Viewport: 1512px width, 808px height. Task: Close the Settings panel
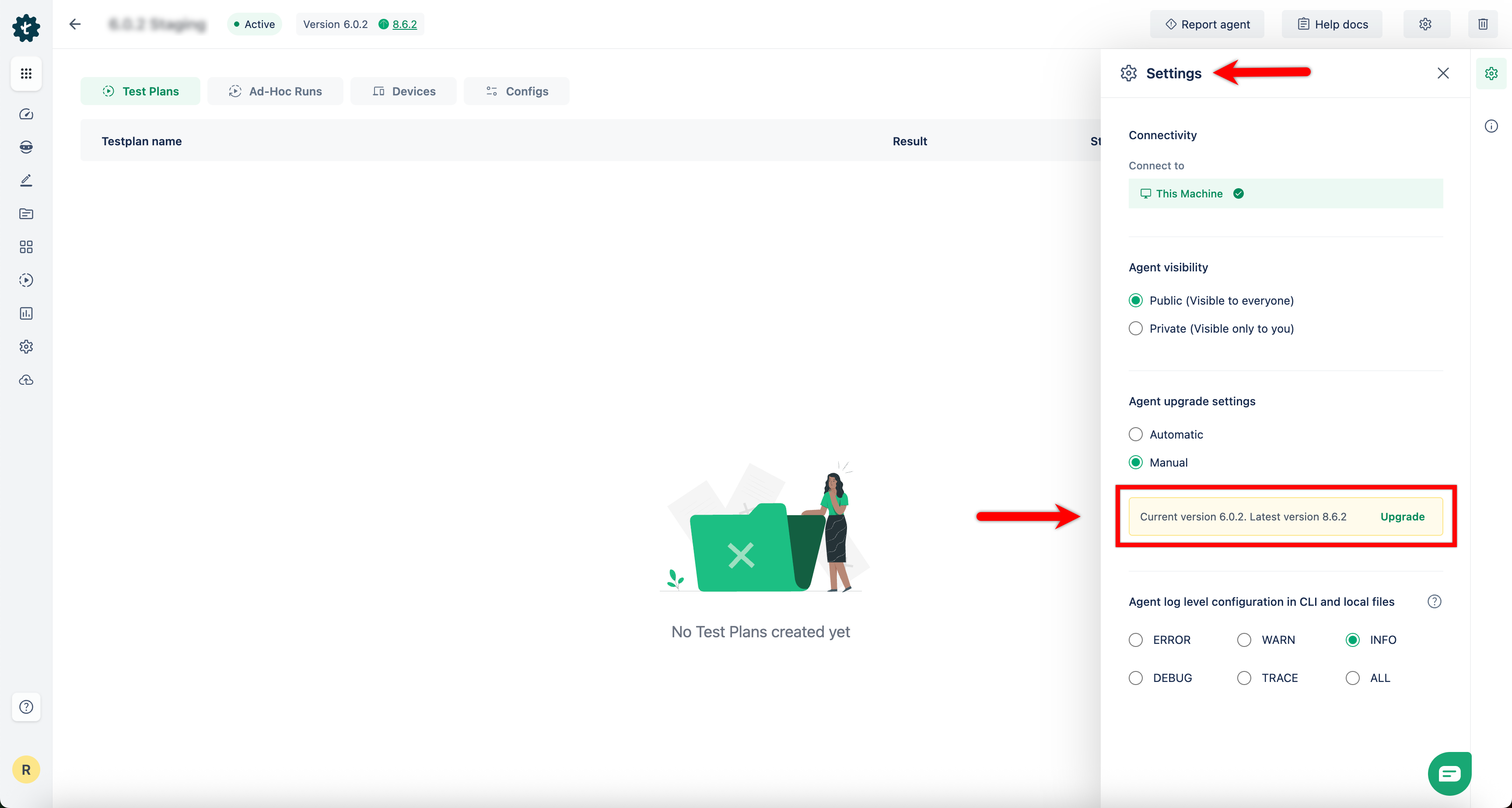(1443, 73)
